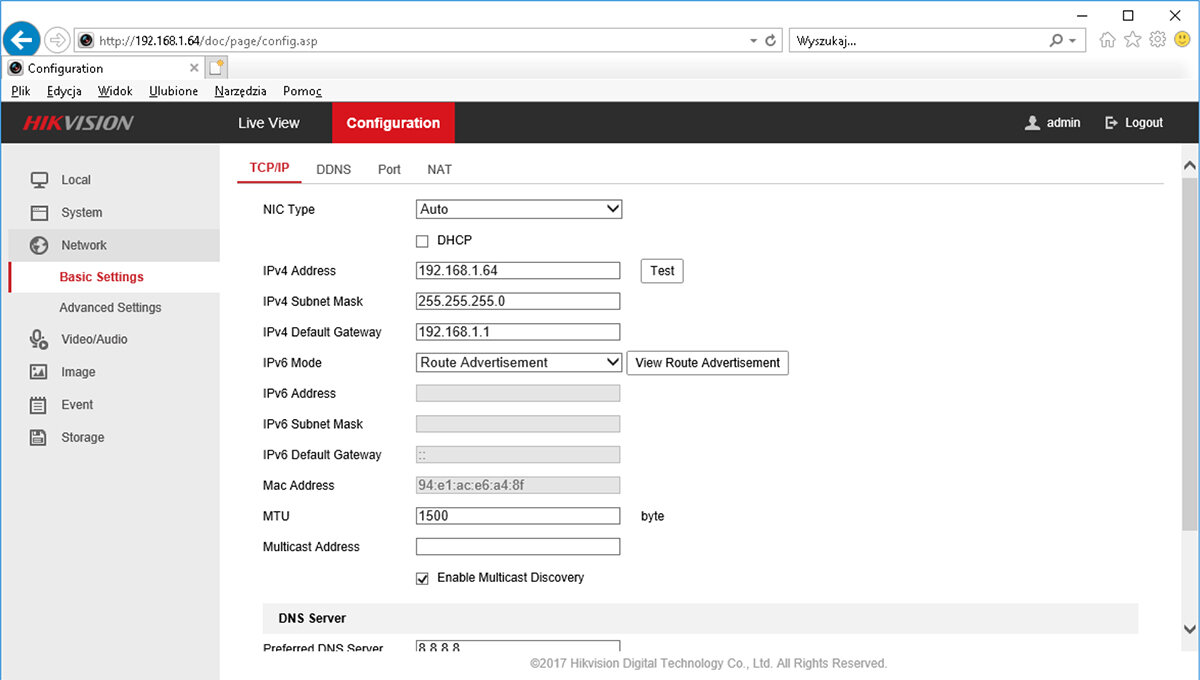Click the Network globe icon in sidebar
Screen dimensions: 1200x680
pos(39,245)
